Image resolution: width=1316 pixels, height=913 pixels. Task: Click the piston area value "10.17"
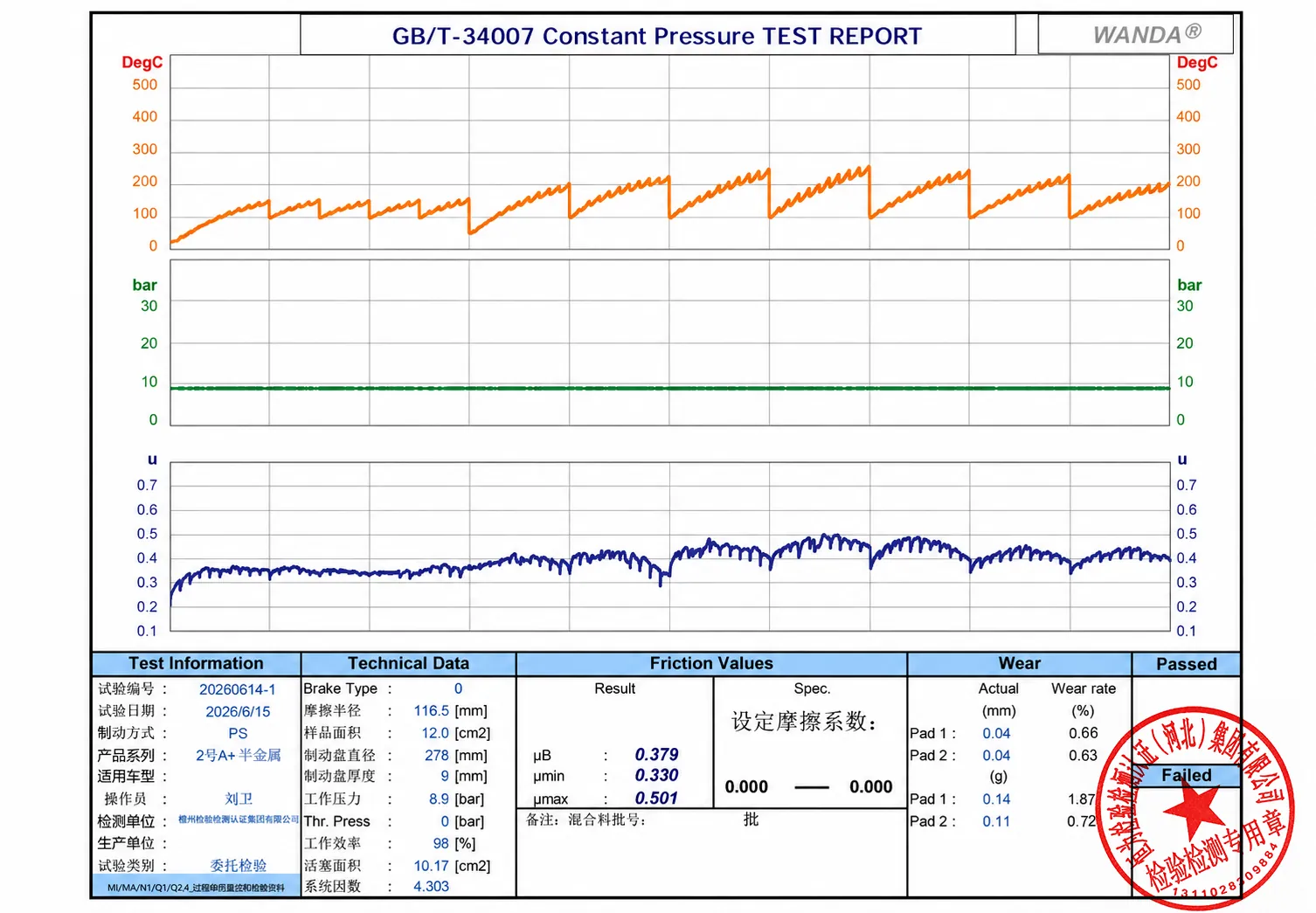tap(431, 866)
